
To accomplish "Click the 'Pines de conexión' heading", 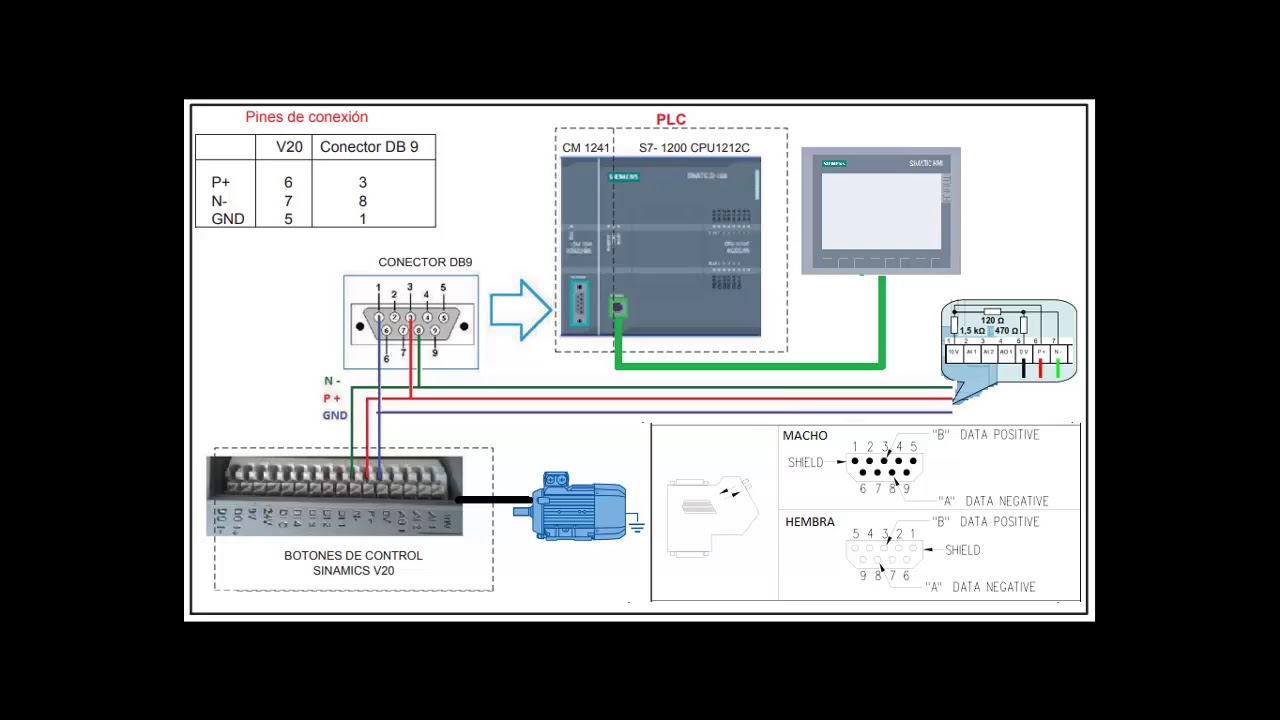I will point(307,117).
